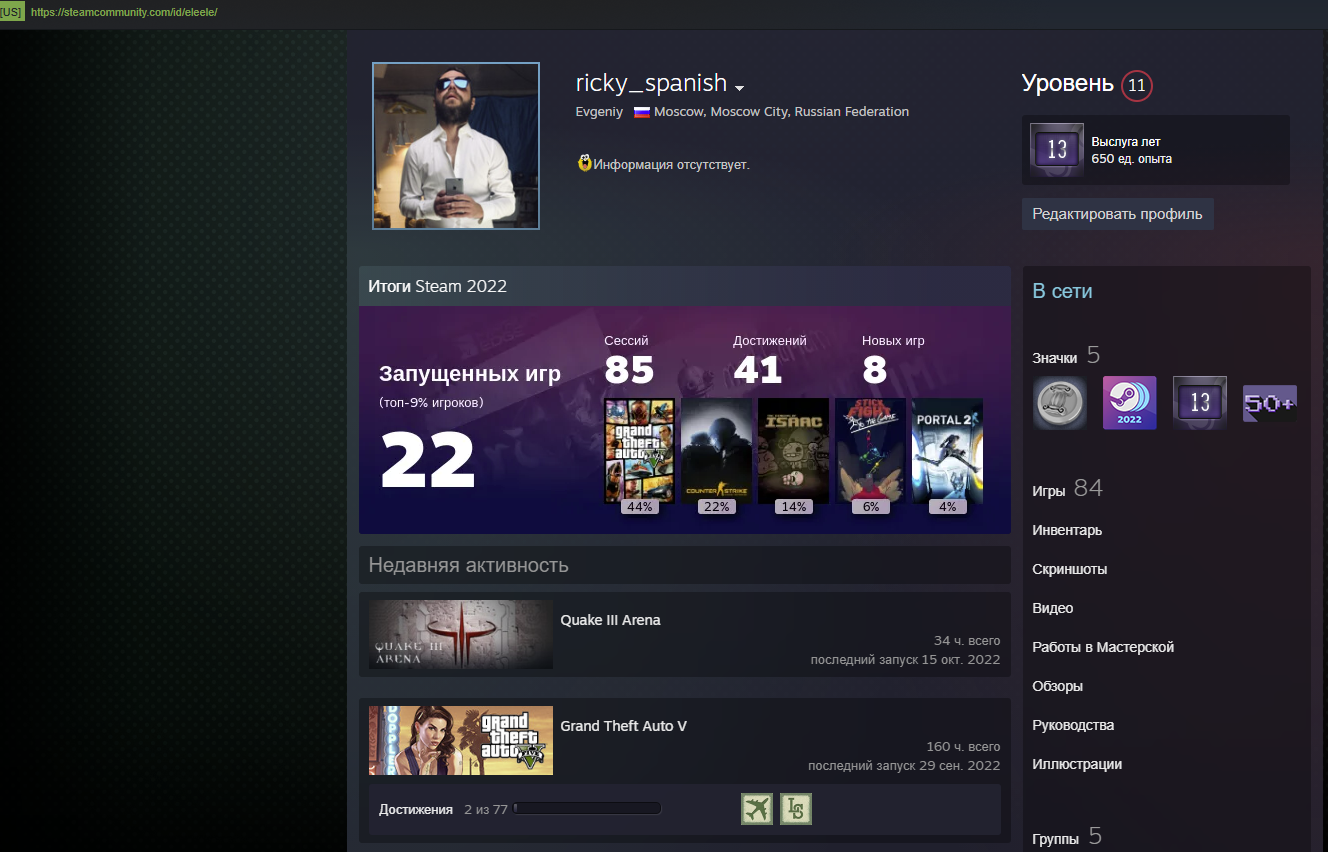
Task: Open the 50+ games collector badge
Action: coord(1269,403)
